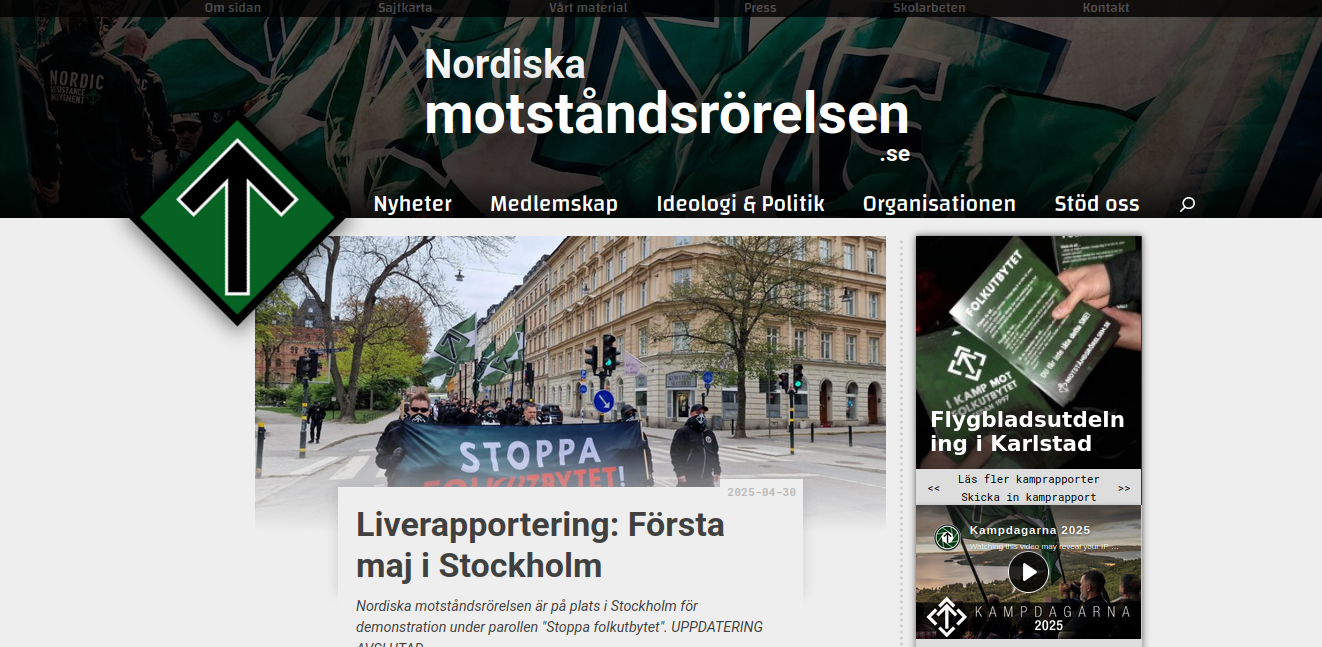
Task: Expand the Organisationen menu
Action: (x=939, y=204)
